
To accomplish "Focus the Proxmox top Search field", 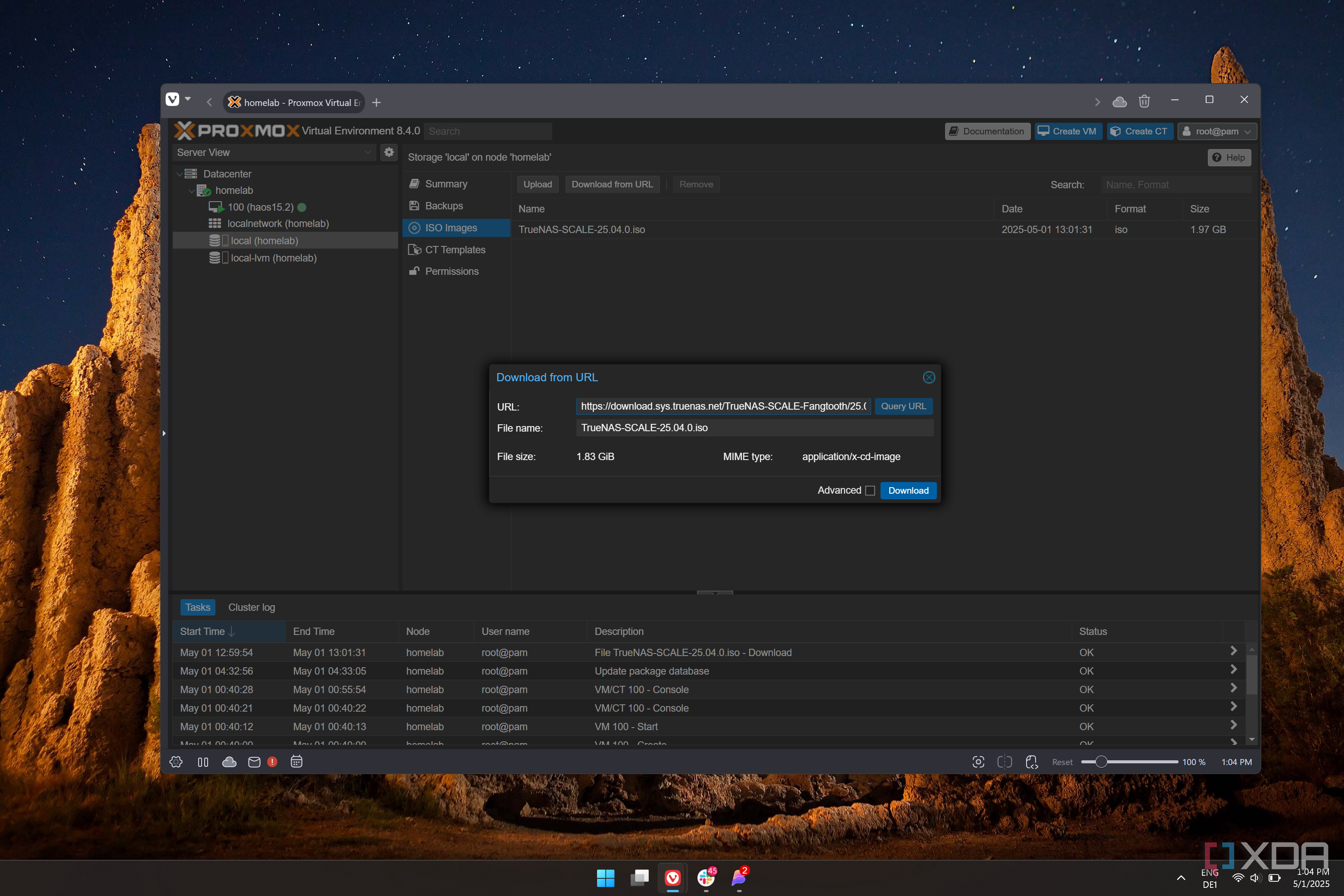I will 488,131.
